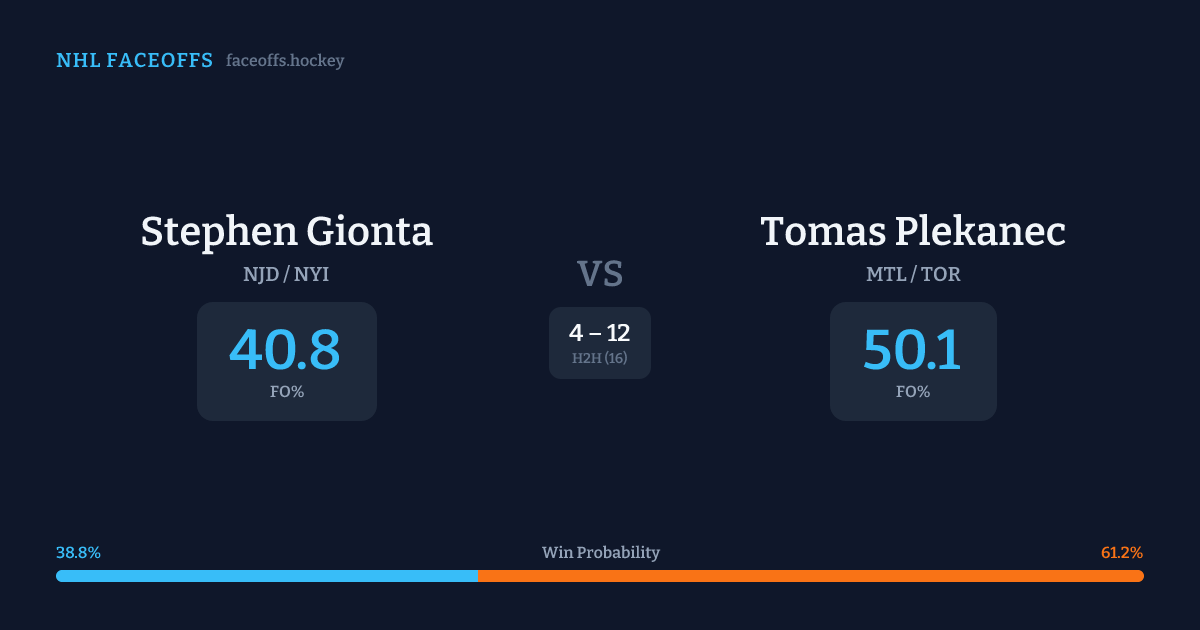Click Gionta's 40.8 faceoff percentage value
This screenshot has width=1200, height=630.
coord(286,350)
